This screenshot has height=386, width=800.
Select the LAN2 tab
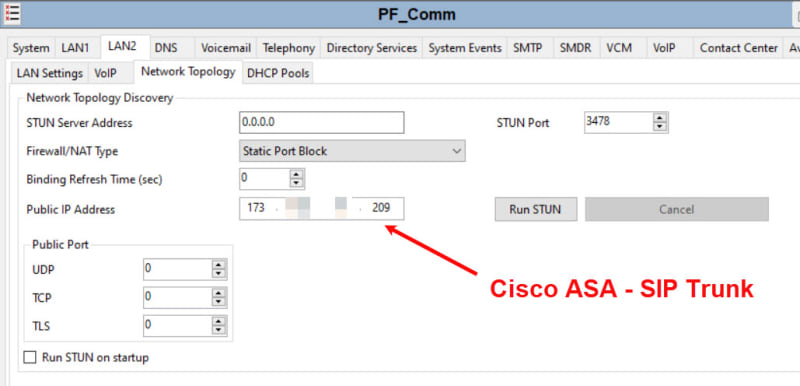[122, 46]
